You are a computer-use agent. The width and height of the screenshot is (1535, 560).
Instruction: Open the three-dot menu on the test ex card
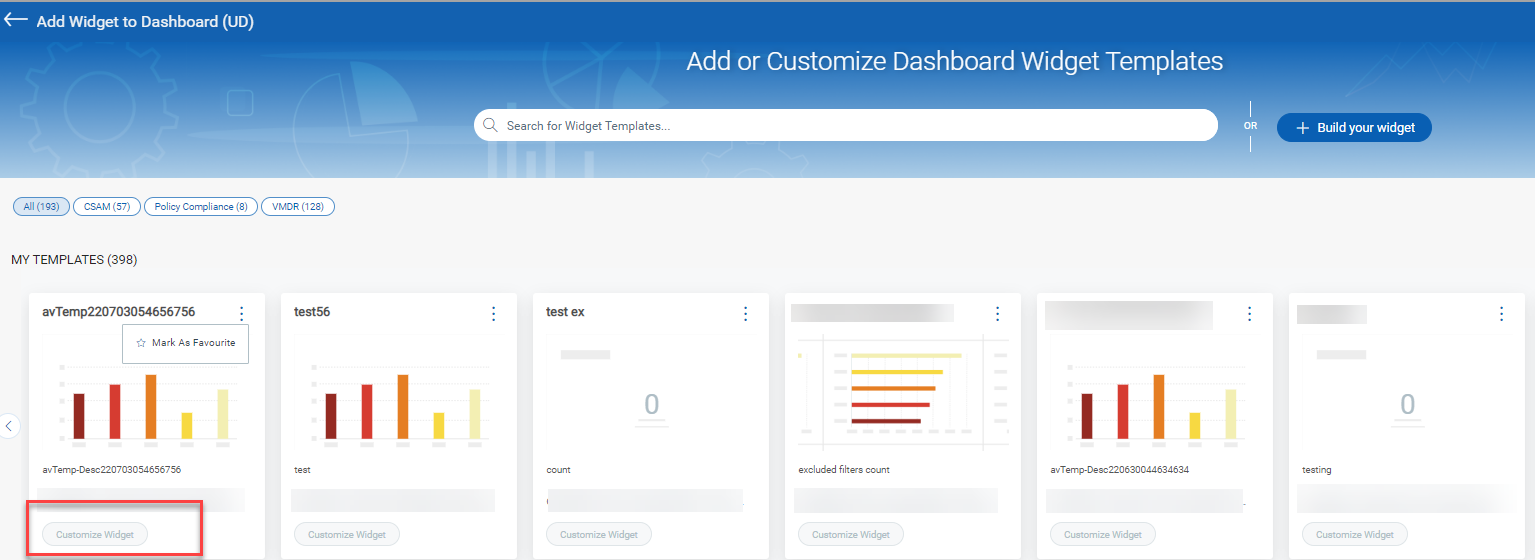745,314
